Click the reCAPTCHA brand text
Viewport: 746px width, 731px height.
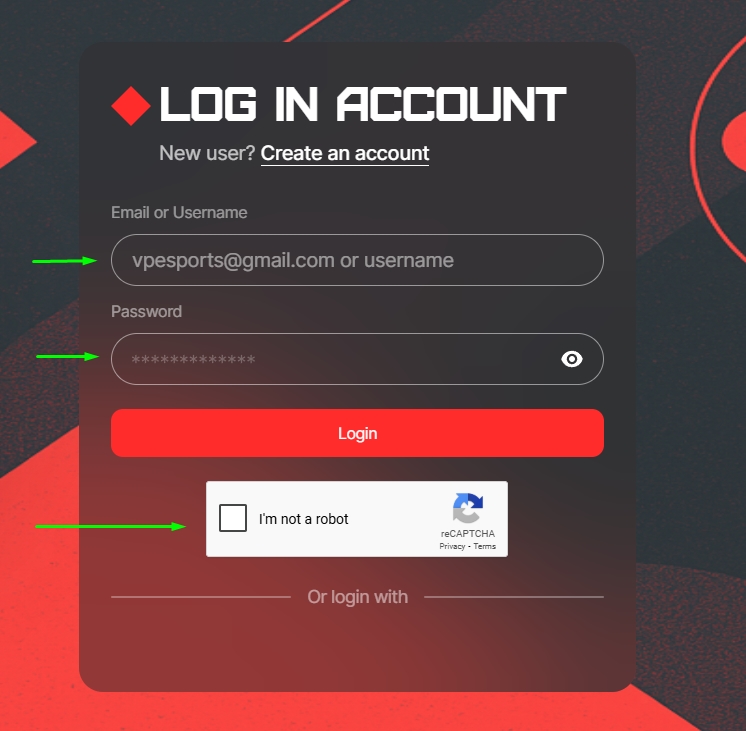468,533
